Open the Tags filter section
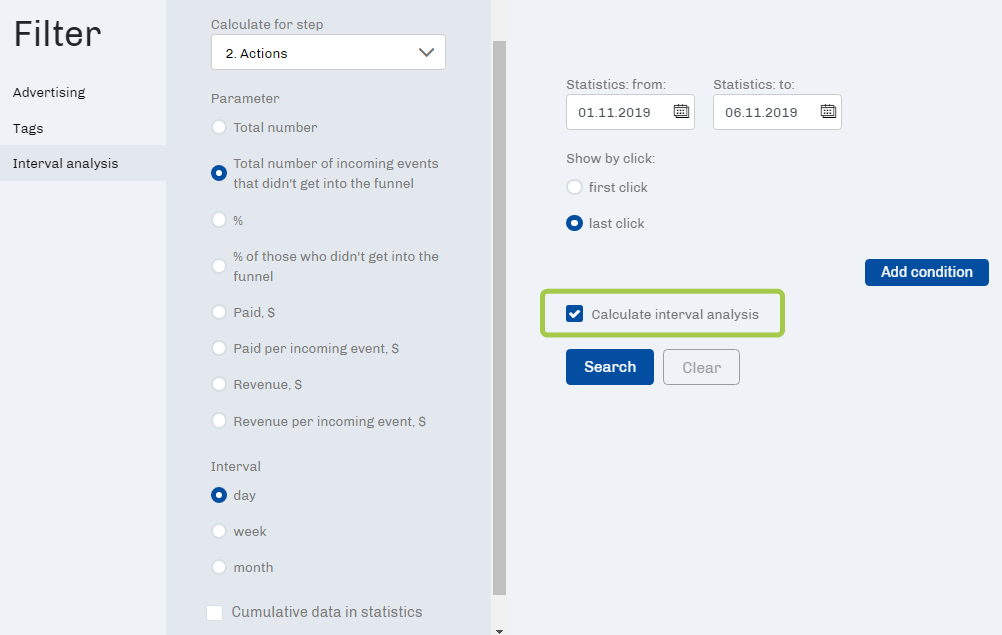1002x635 pixels. pos(28,128)
